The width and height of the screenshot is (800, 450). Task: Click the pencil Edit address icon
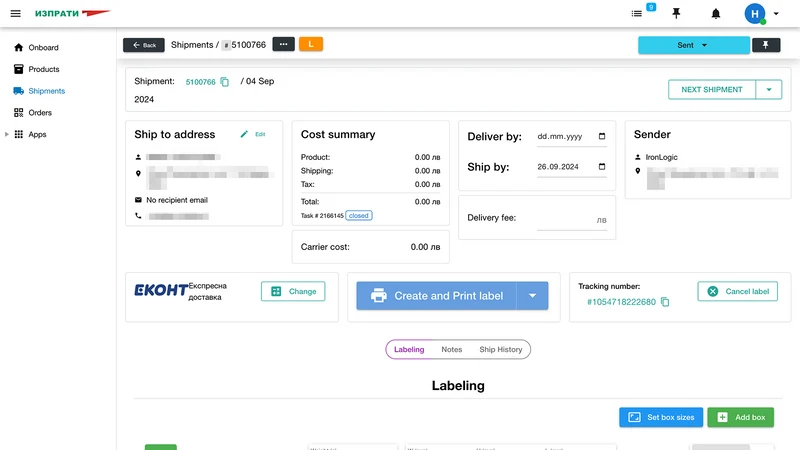(x=244, y=134)
